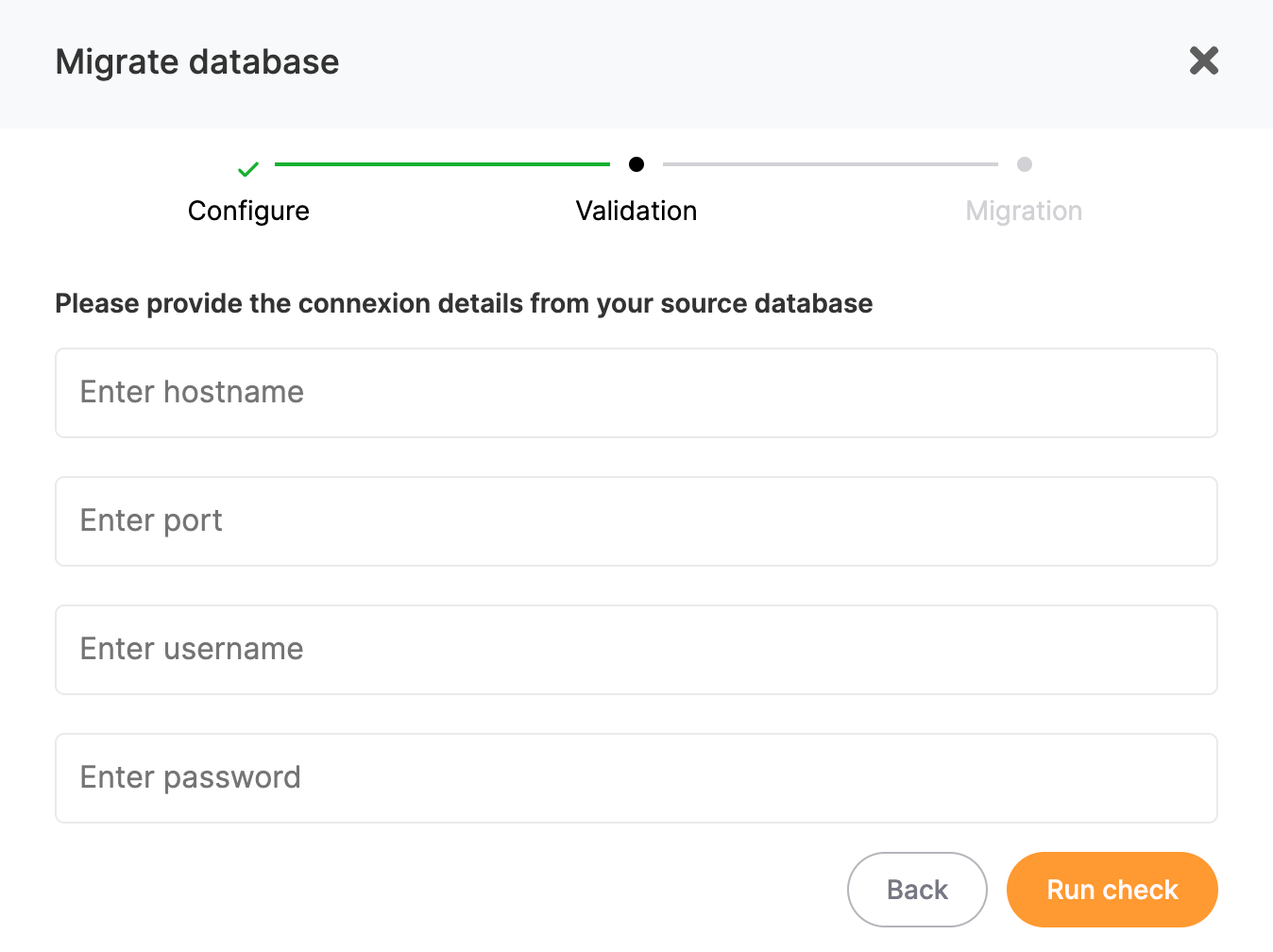
Task: Select the grayed-out Migration step label
Action: tap(1024, 211)
